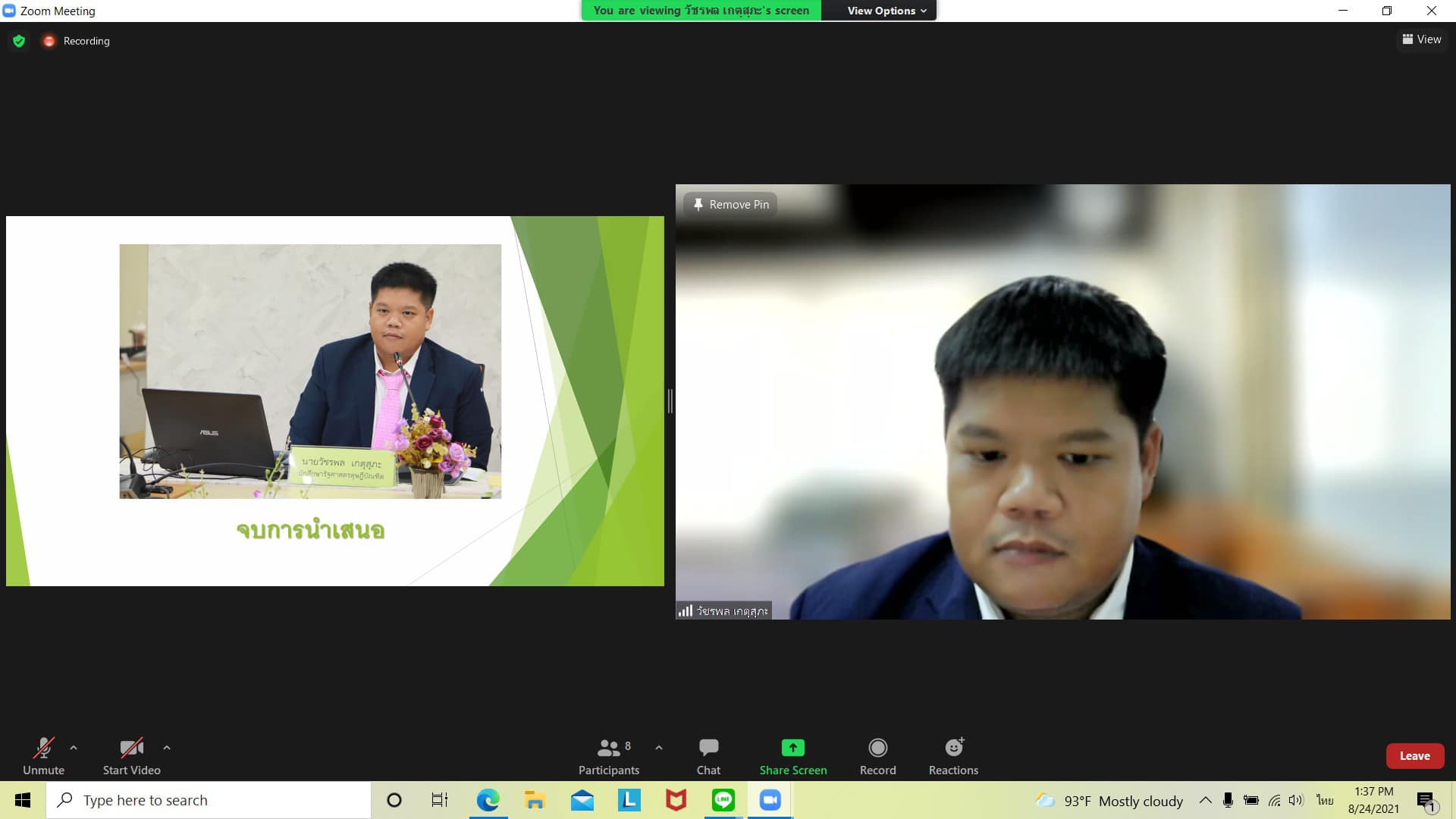
Task: Click the Recording indicator label
Action: 86,41
